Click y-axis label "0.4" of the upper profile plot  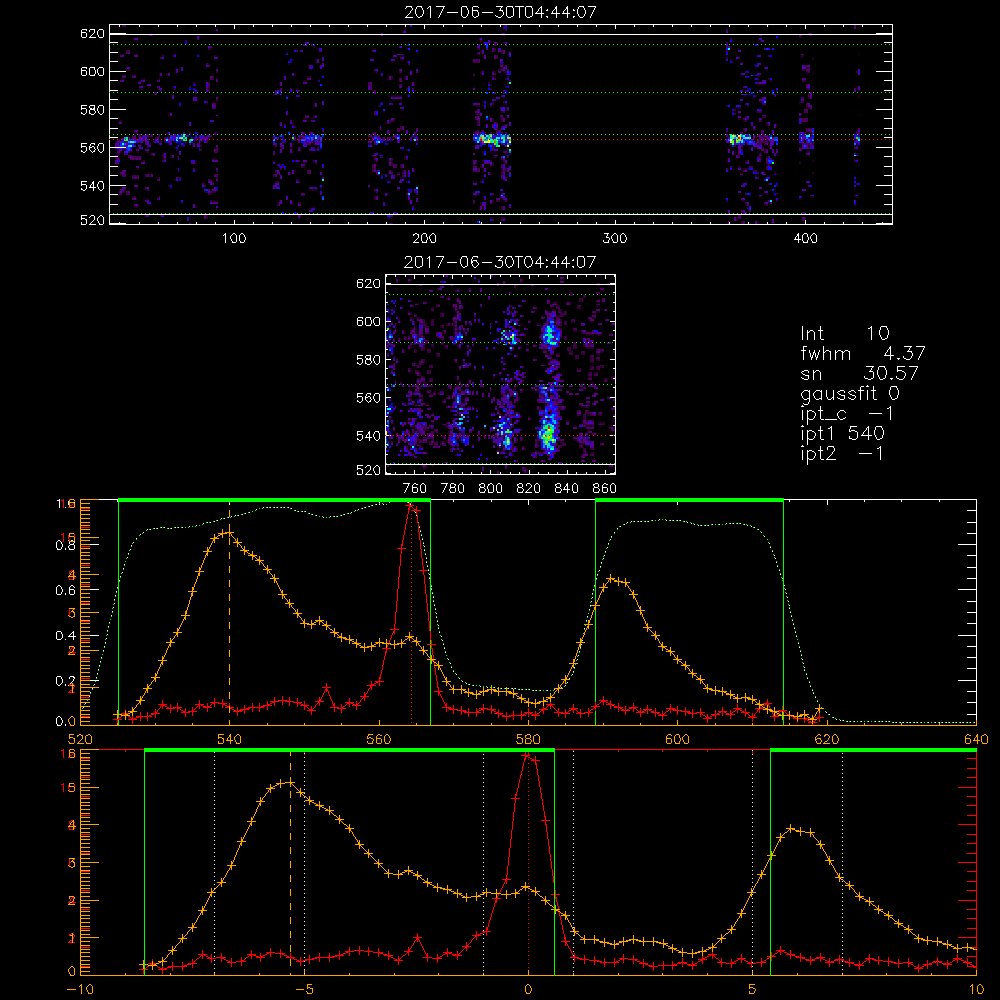[x=66, y=636]
